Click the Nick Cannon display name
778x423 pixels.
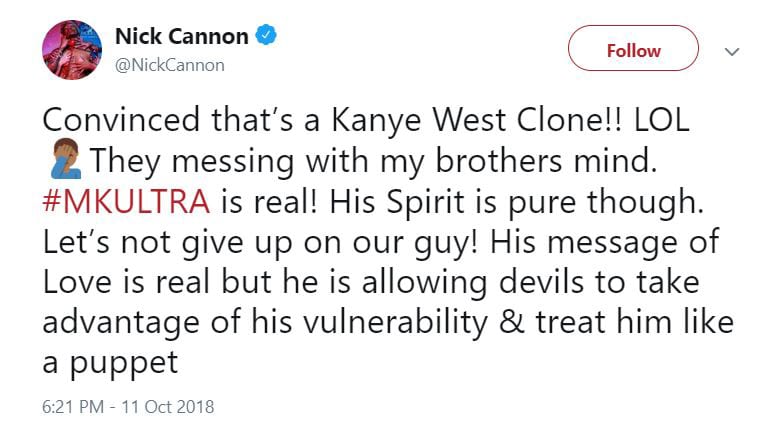[x=182, y=37]
